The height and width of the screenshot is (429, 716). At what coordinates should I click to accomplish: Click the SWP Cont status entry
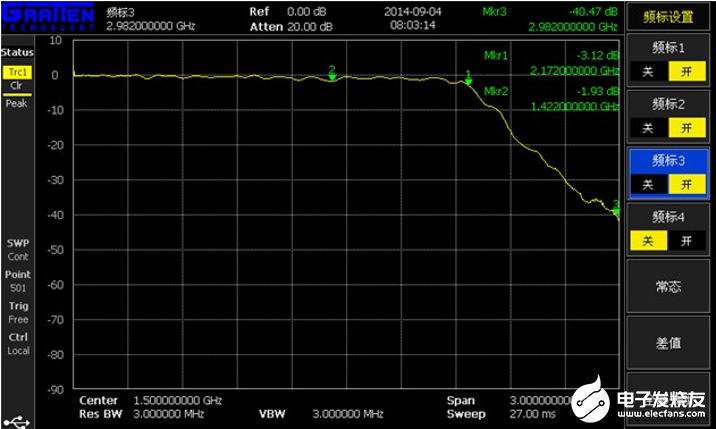tap(18, 250)
